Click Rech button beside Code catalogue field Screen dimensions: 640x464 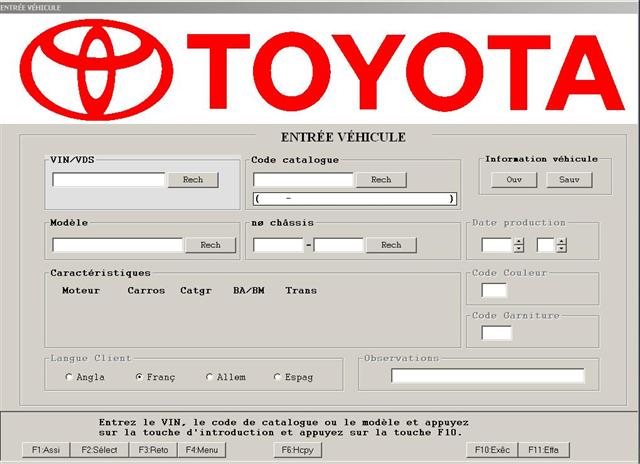381,180
